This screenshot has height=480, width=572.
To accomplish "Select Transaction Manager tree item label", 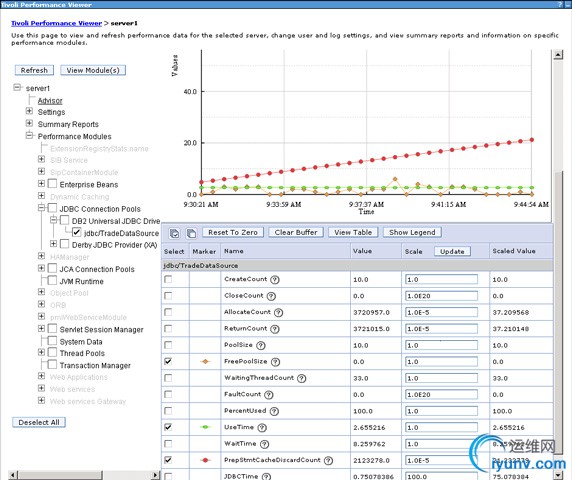I will point(95,365).
